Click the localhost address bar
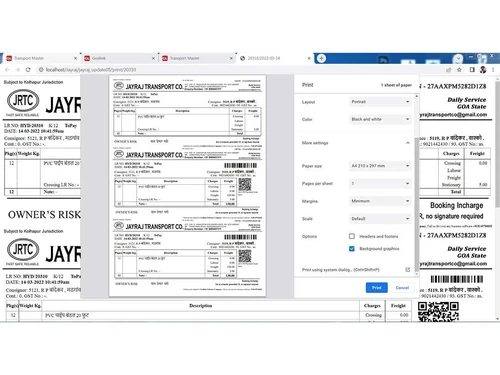Viewport: 500px width, 375px height. [240, 70]
